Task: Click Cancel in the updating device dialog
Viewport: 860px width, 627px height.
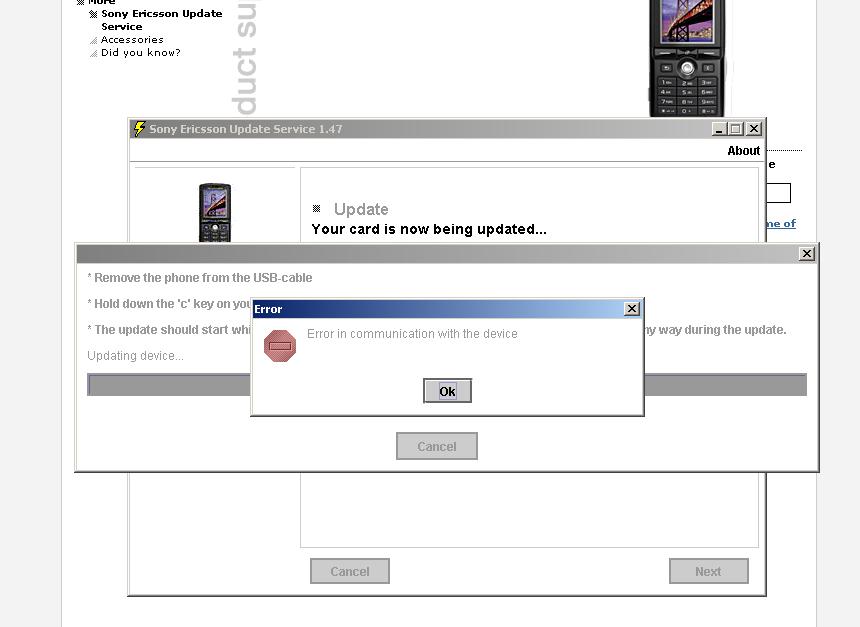Action: tap(437, 446)
